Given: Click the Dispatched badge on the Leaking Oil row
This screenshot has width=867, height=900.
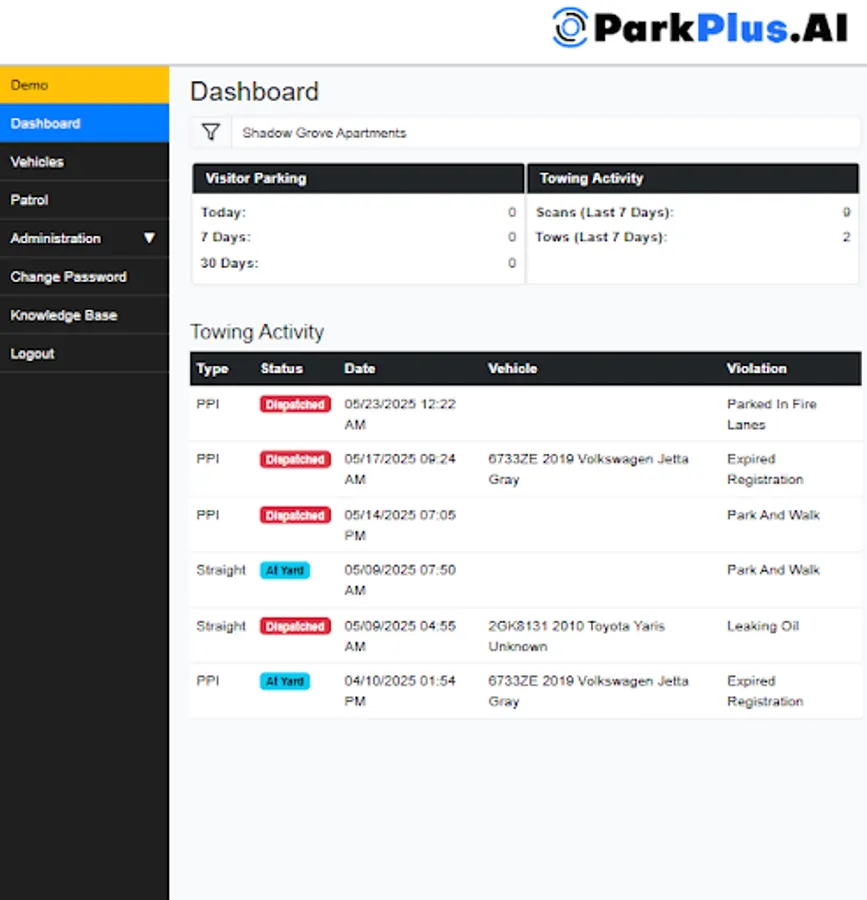Looking at the screenshot, I should click(x=294, y=626).
